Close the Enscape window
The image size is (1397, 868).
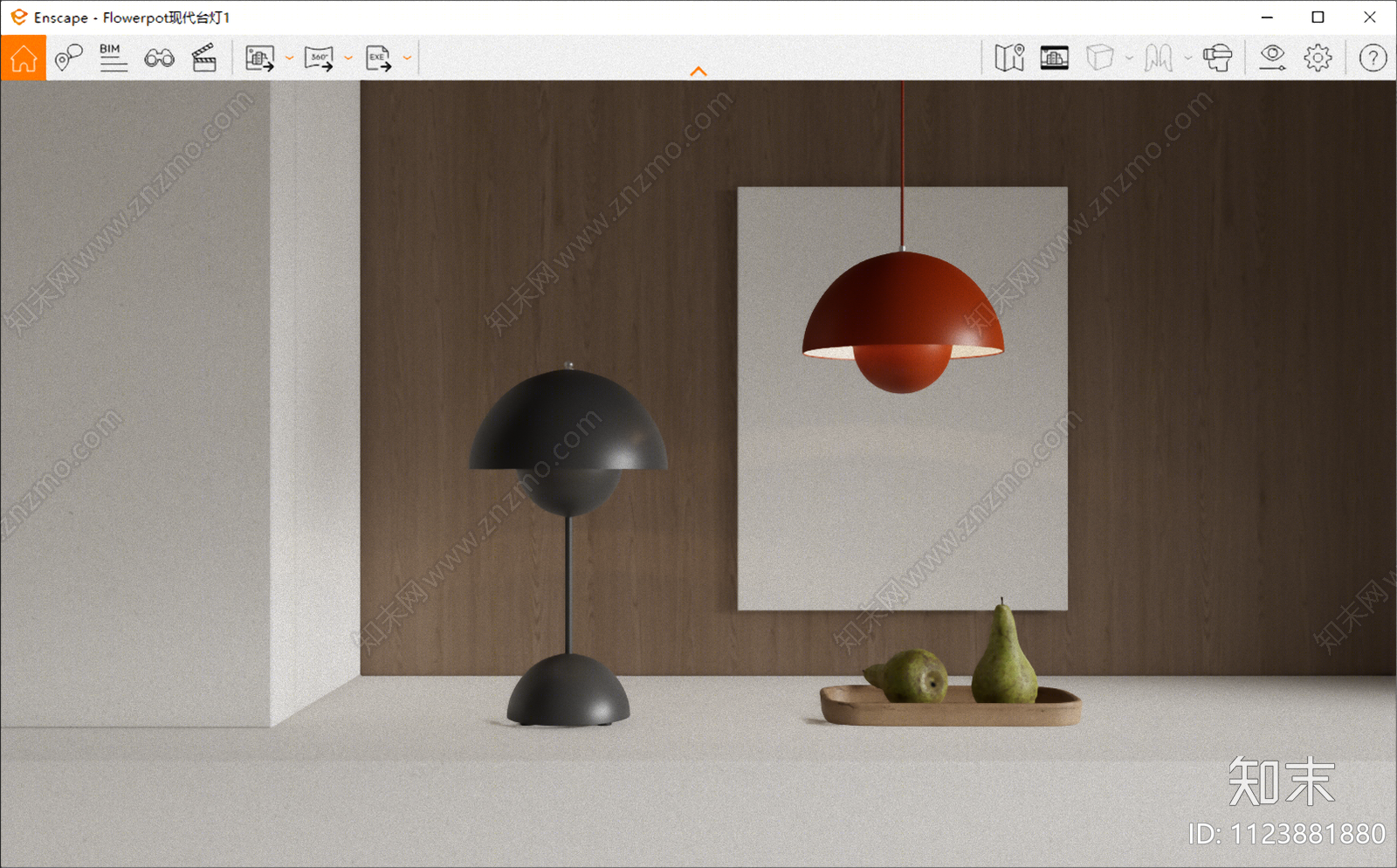click(x=1370, y=17)
